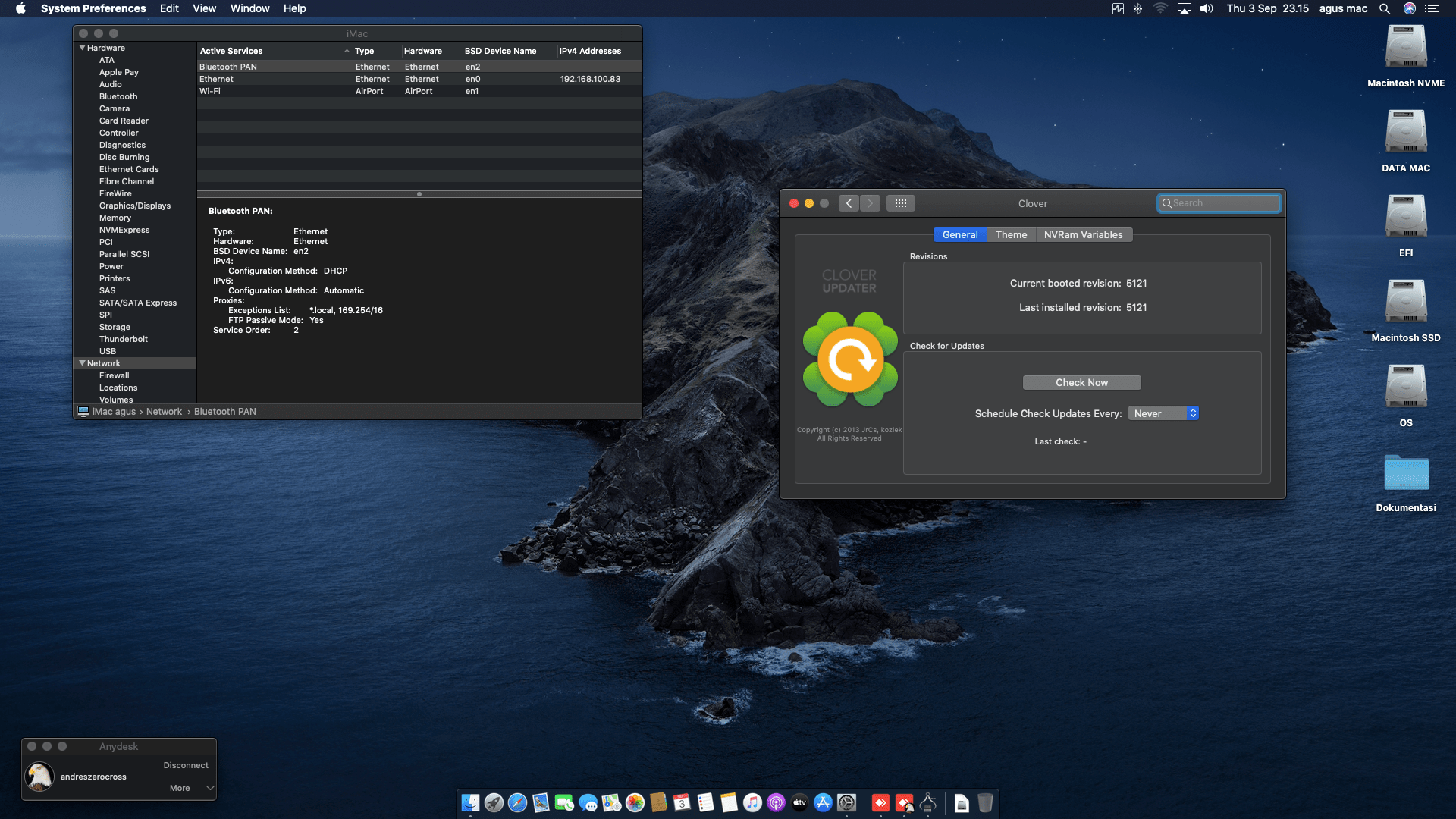Switch to the NVRam Variables tab
Screen dimensions: 1456x819
(1082, 234)
